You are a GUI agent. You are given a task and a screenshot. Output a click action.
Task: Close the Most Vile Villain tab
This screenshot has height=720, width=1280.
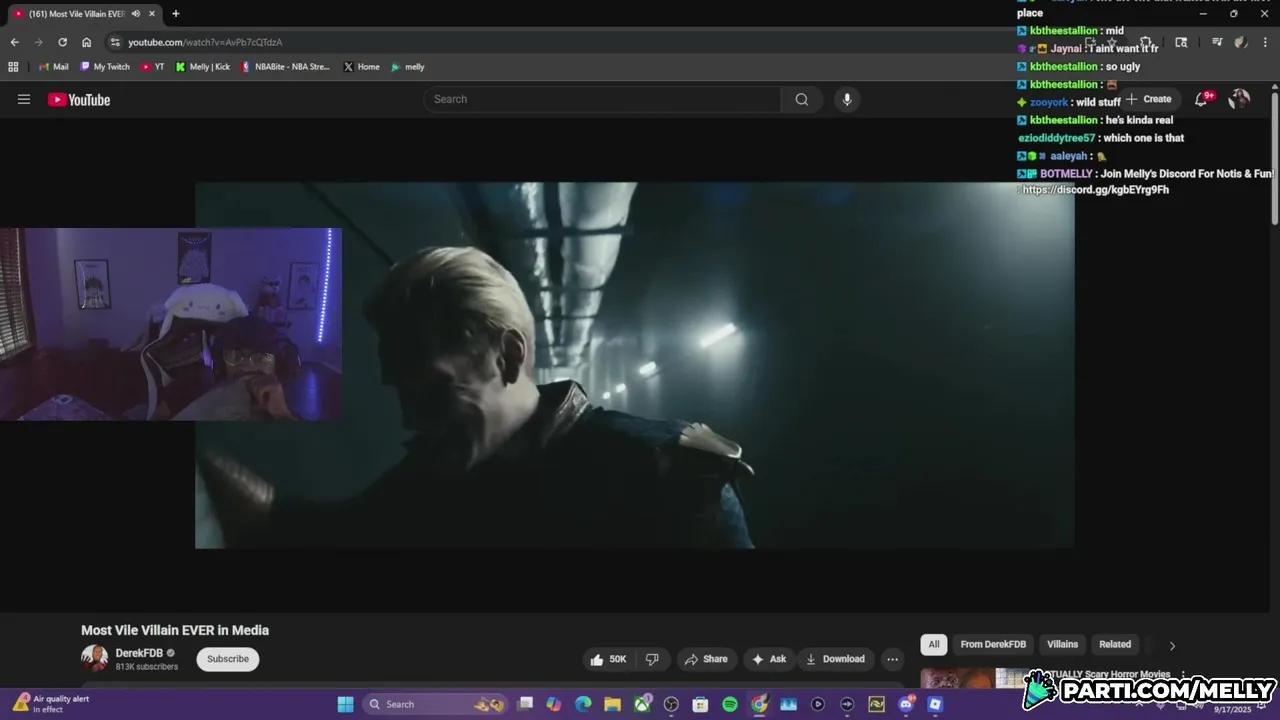tap(154, 14)
